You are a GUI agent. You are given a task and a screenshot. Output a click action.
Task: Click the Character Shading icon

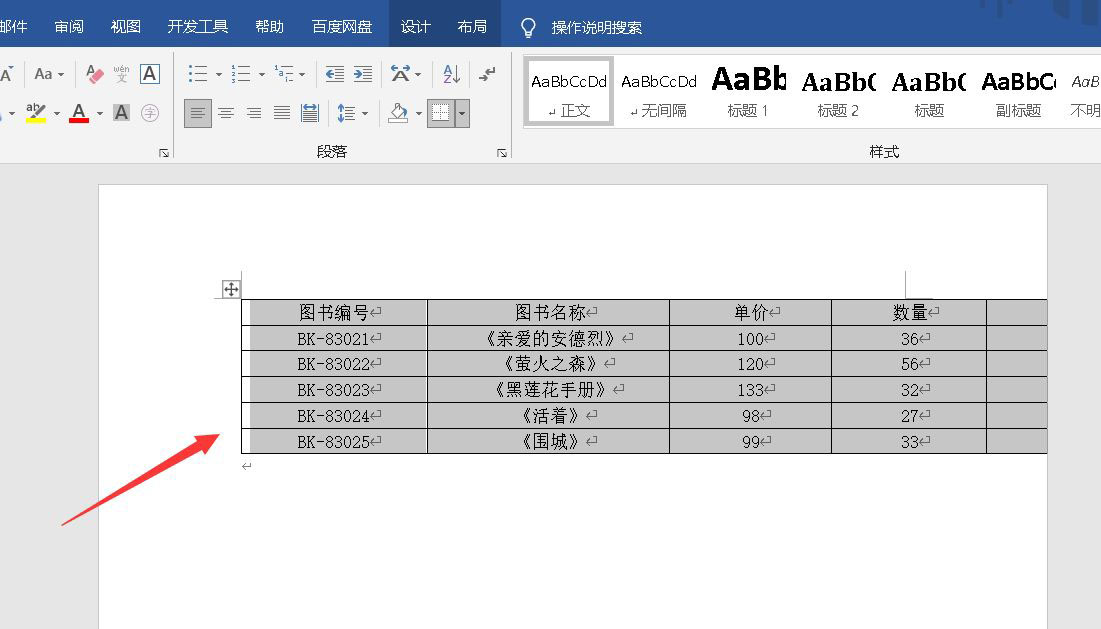coord(121,112)
